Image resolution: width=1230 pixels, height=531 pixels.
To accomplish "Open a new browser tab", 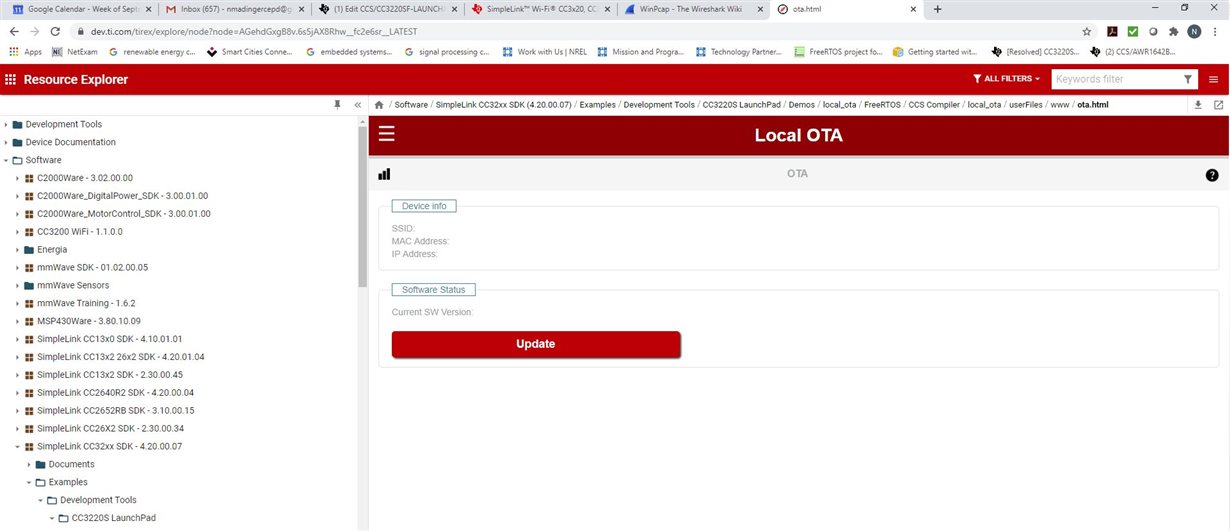I will [937, 9].
